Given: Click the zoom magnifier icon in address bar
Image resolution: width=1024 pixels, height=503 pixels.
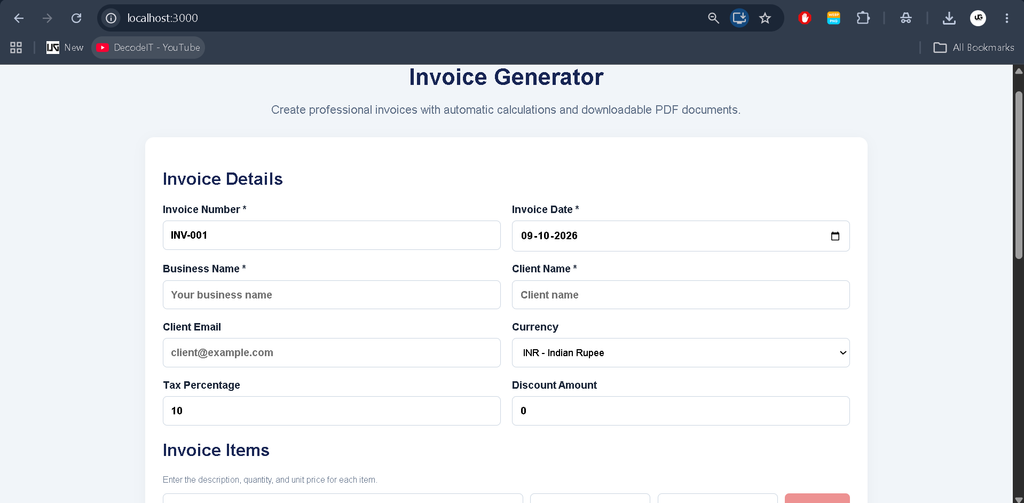Looking at the screenshot, I should (x=713, y=18).
